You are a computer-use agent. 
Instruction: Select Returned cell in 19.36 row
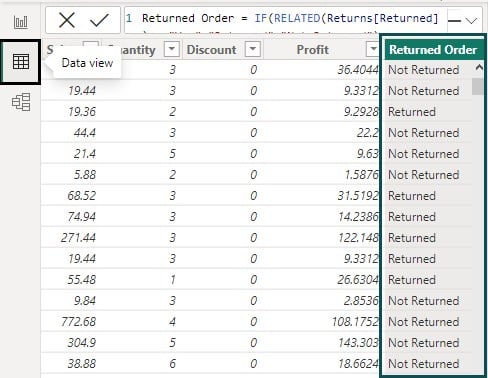pos(412,112)
